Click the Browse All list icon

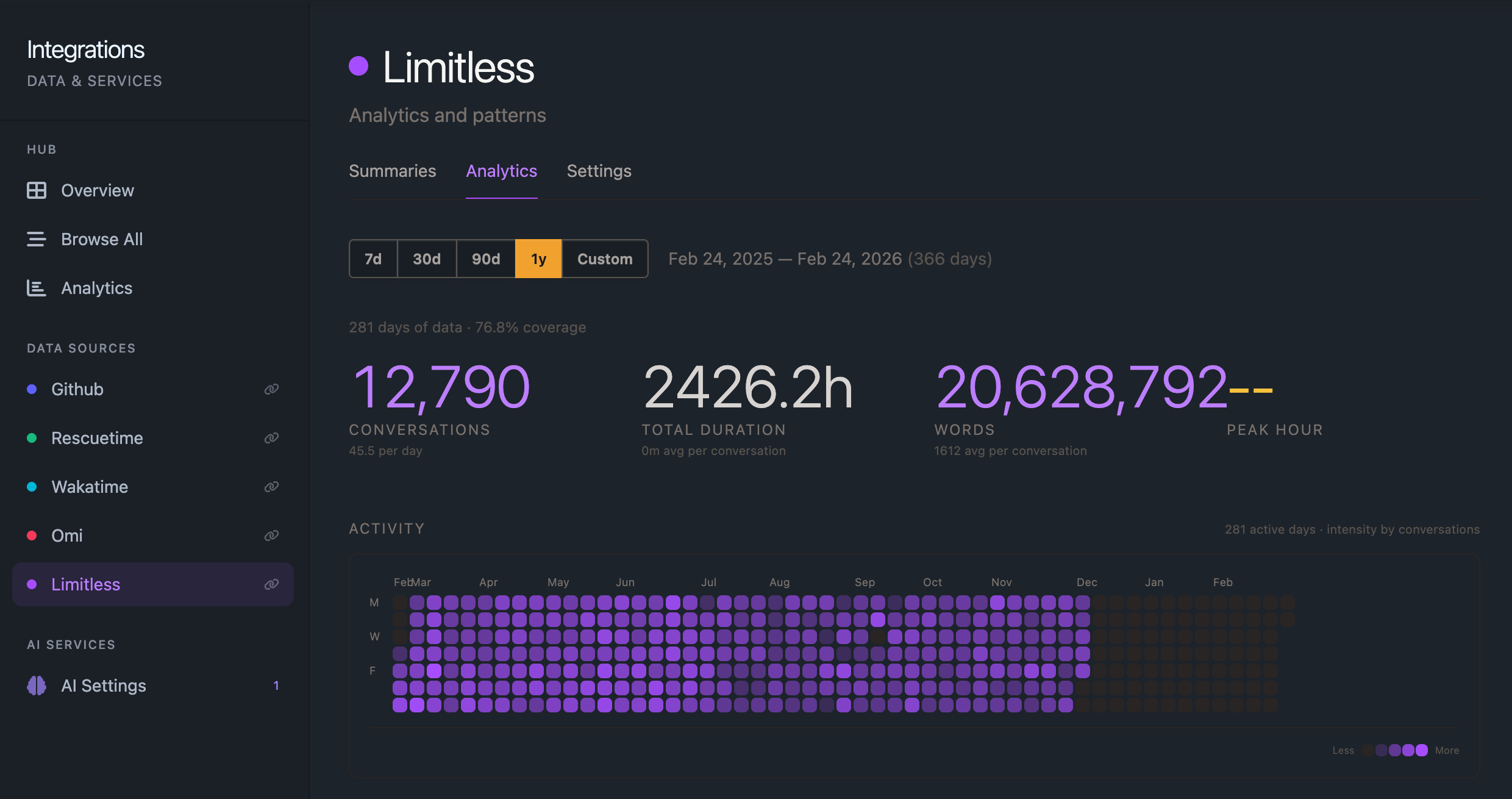point(37,239)
